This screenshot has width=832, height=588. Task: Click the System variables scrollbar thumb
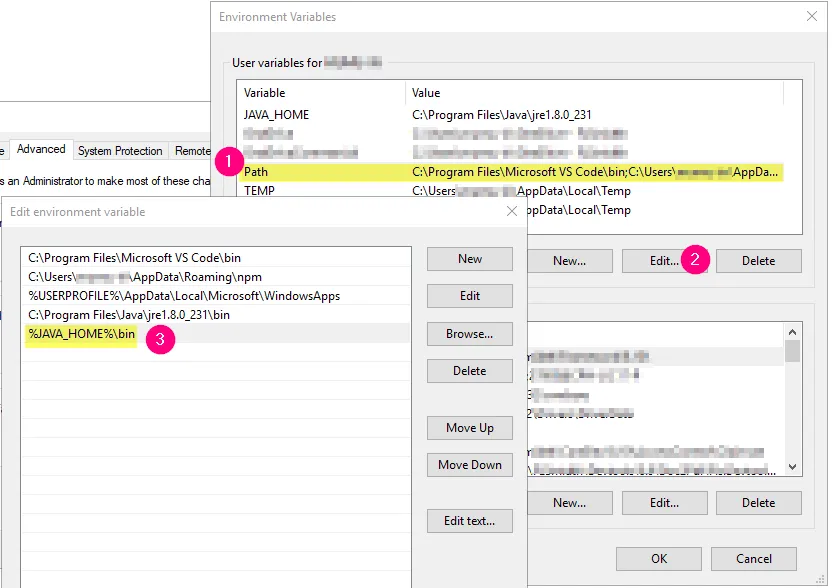click(792, 351)
